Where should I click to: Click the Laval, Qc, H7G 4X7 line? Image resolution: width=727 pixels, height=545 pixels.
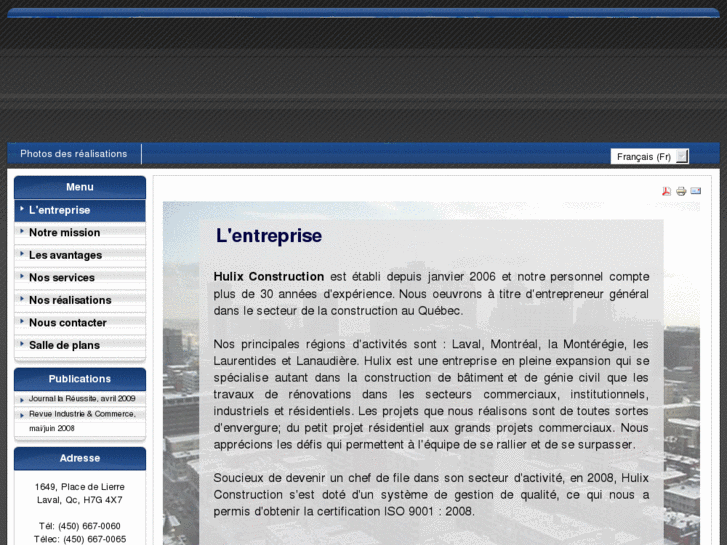80,500
